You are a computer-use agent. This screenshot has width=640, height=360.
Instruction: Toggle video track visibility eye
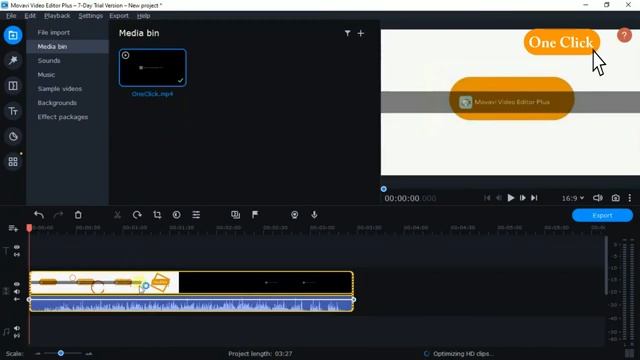(17, 284)
